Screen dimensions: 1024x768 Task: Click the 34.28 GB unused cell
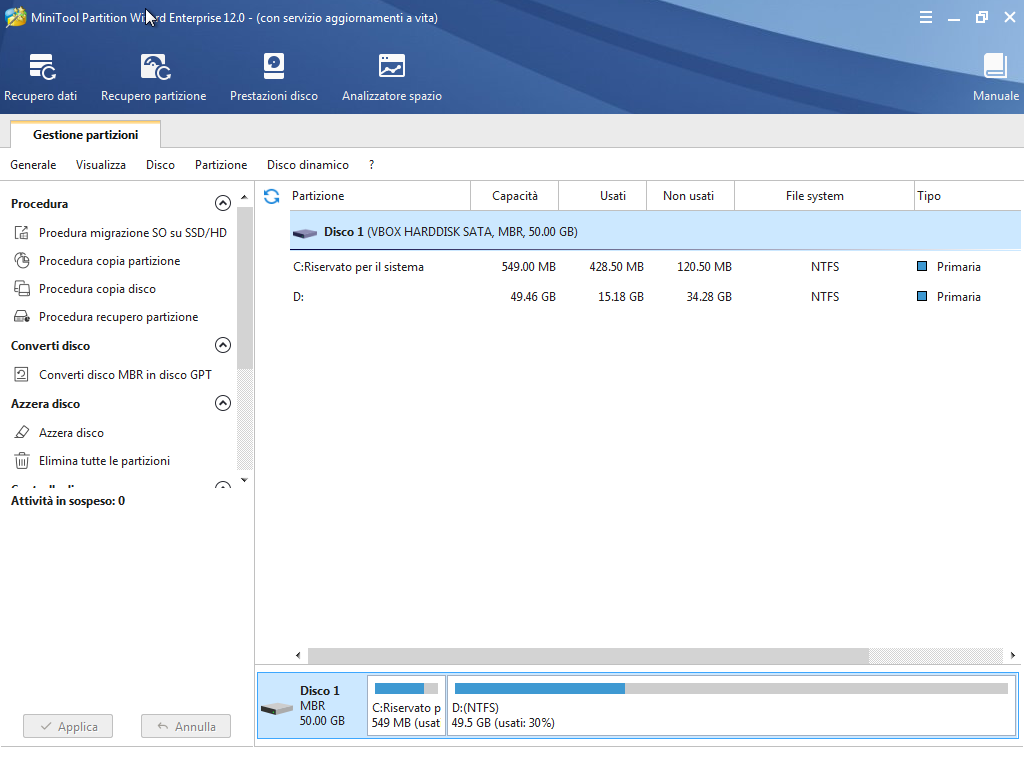pos(709,296)
